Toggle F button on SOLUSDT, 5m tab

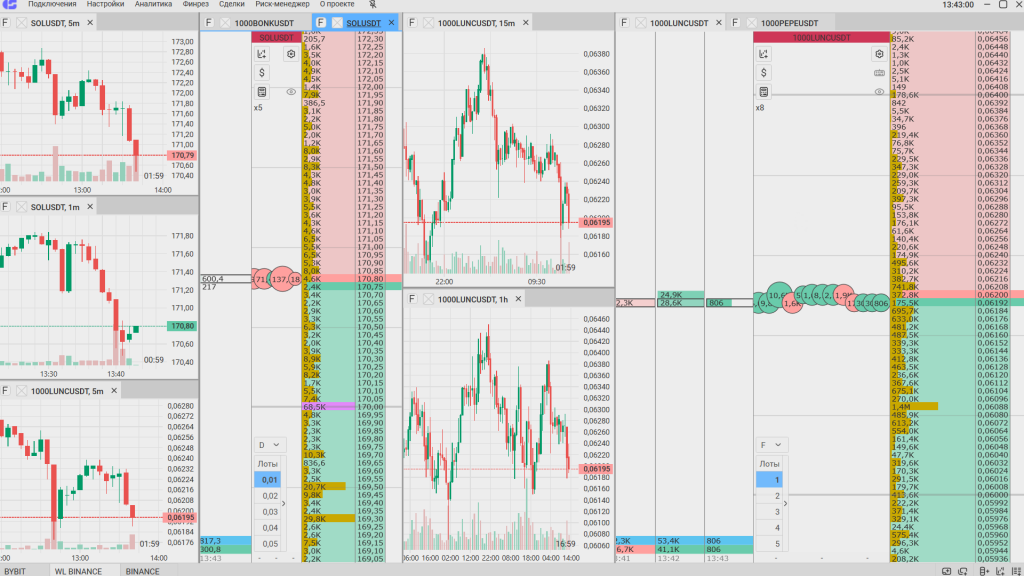(x=5, y=23)
